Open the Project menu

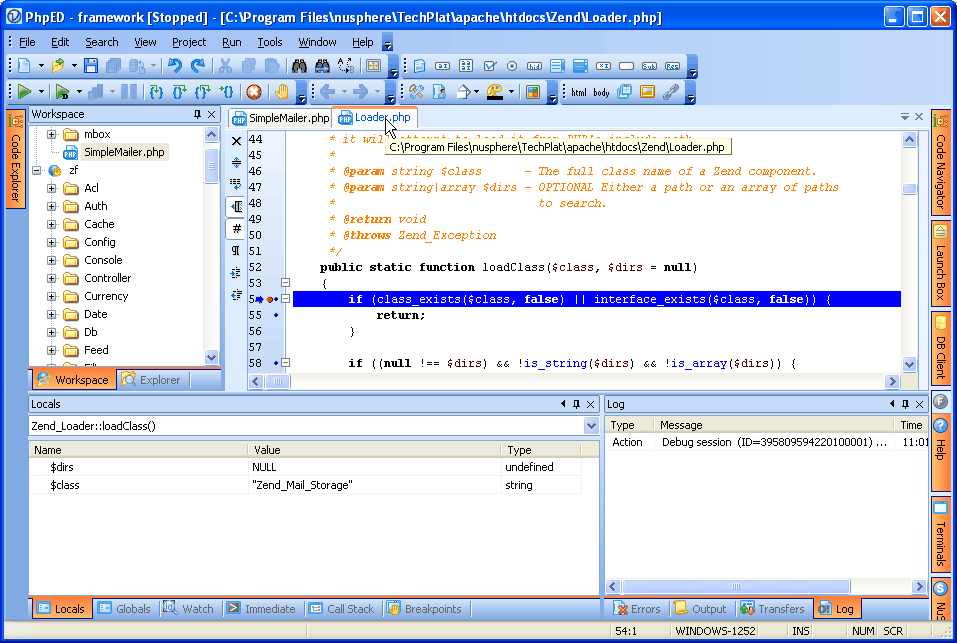pos(189,42)
